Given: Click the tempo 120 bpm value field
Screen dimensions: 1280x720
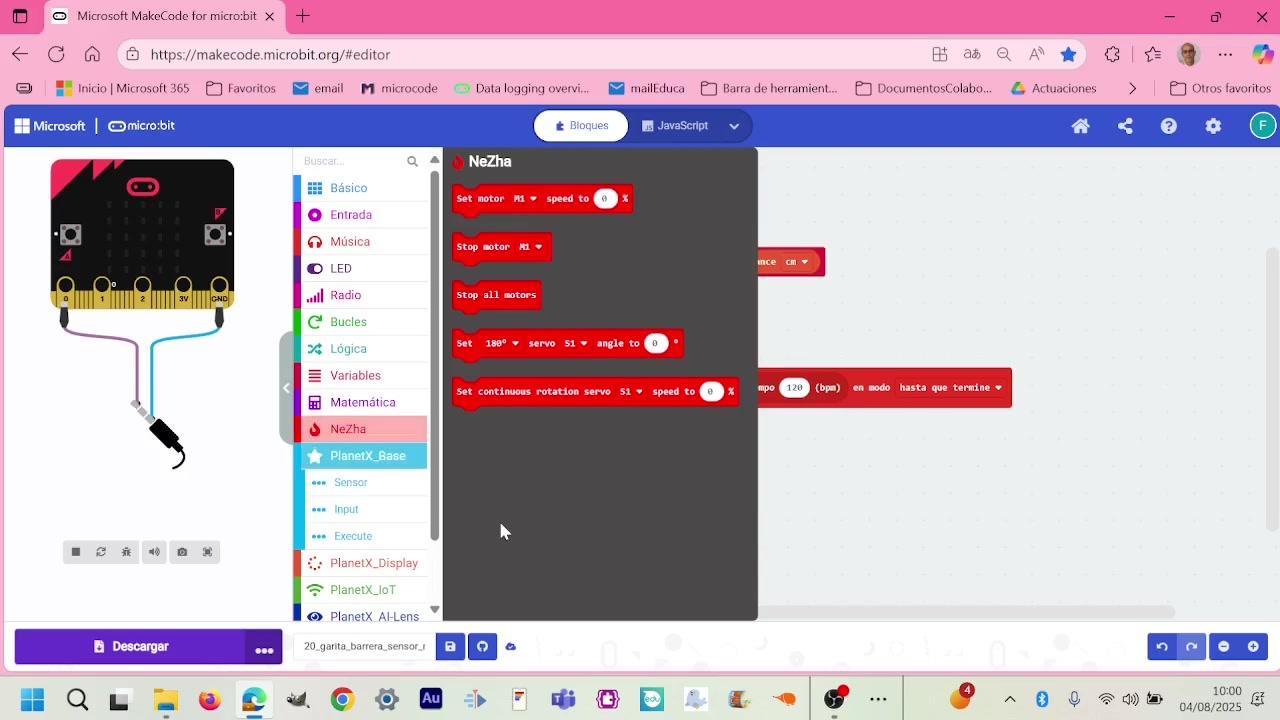Looking at the screenshot, I should tap(795, 388).
